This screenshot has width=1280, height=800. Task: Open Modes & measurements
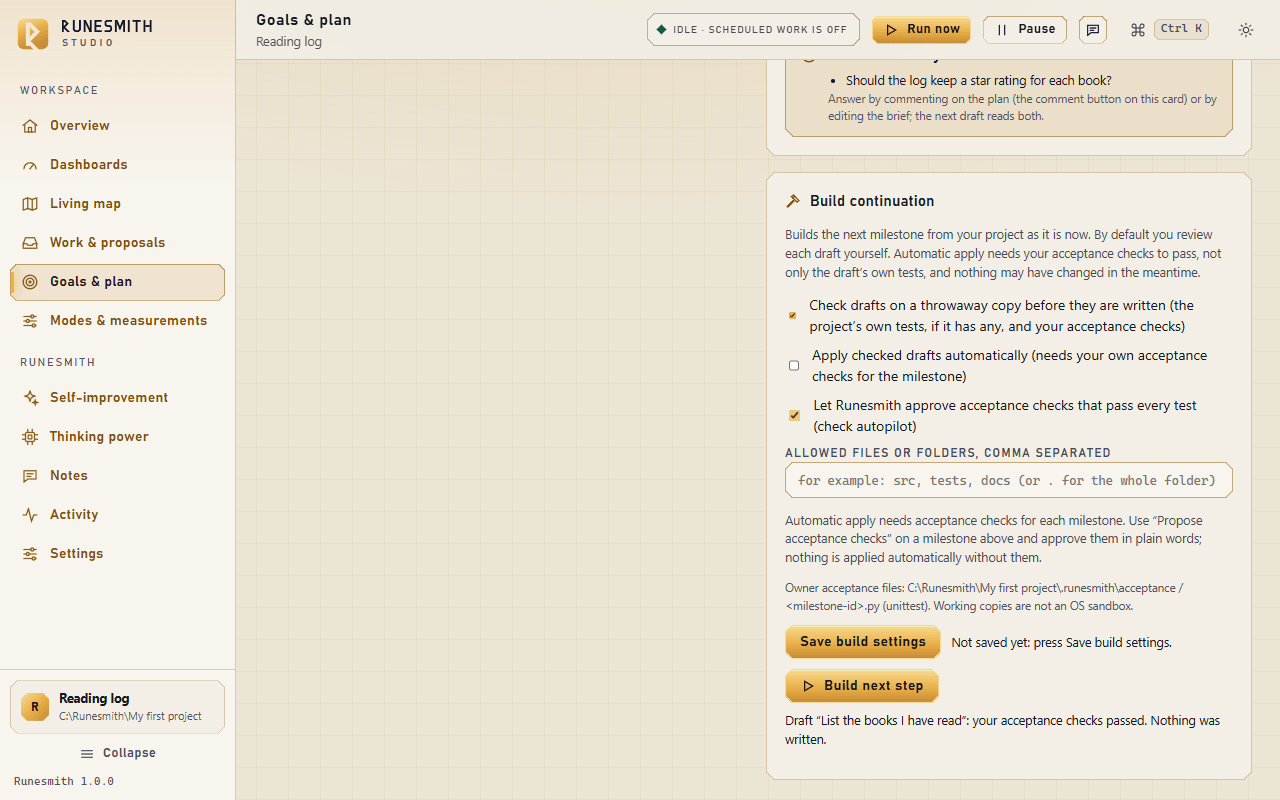click(x=117, y=320)
